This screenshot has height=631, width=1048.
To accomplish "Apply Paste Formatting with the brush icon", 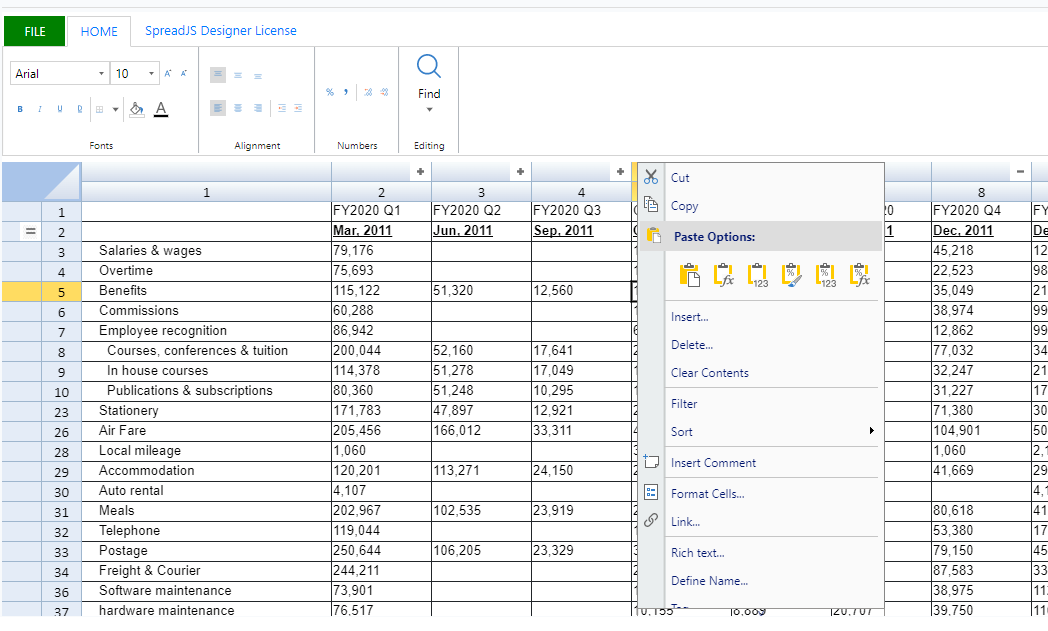I will (791, 274).
